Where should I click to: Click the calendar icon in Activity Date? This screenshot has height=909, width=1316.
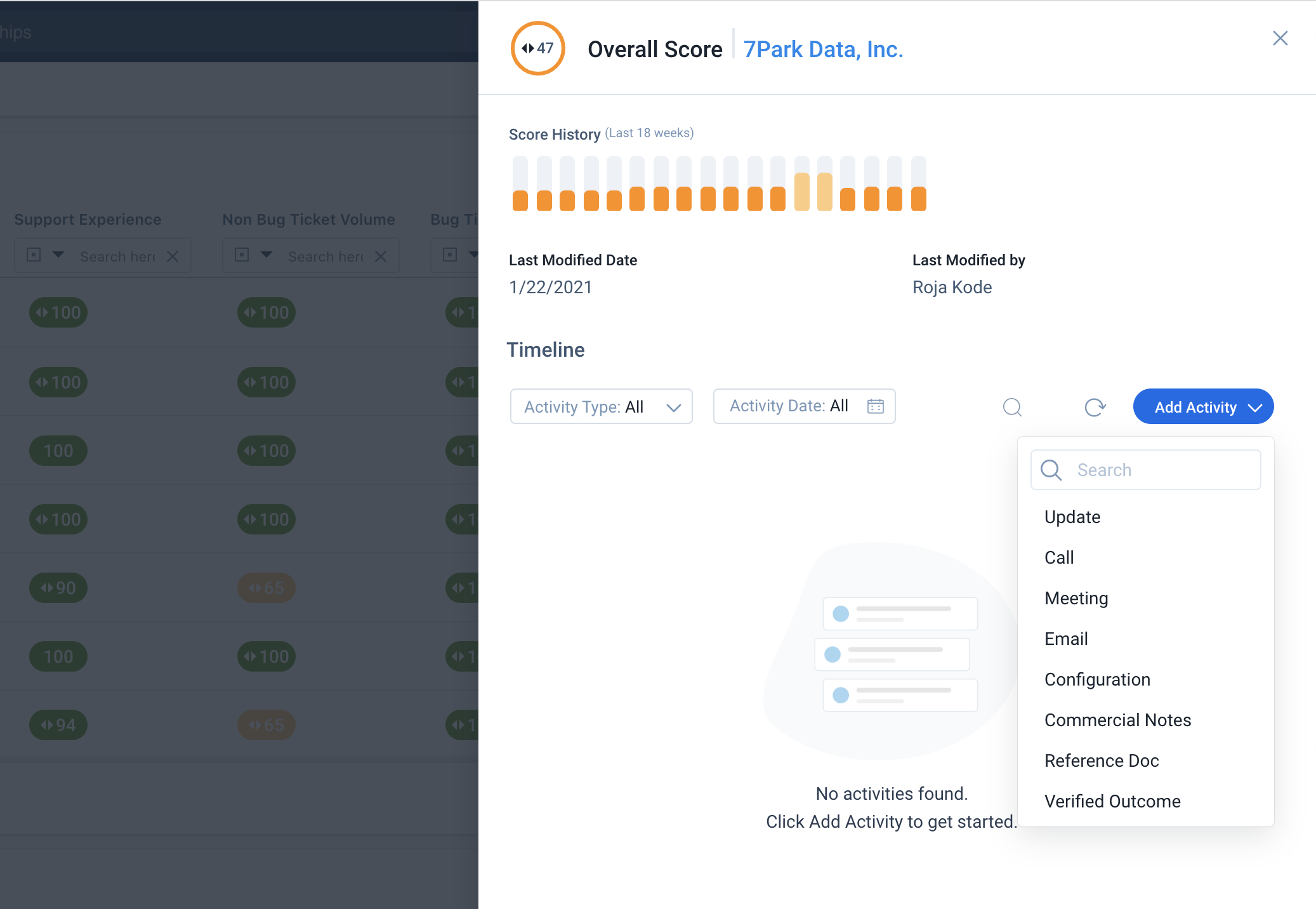pyautogui.click(x=876, y=406)
